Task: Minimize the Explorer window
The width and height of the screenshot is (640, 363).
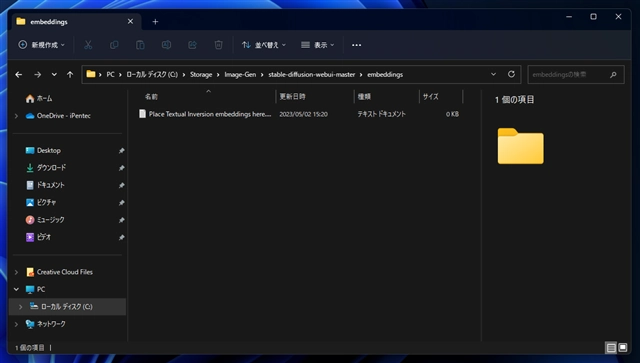Action: pyautogui.click(x=569, y=17)
